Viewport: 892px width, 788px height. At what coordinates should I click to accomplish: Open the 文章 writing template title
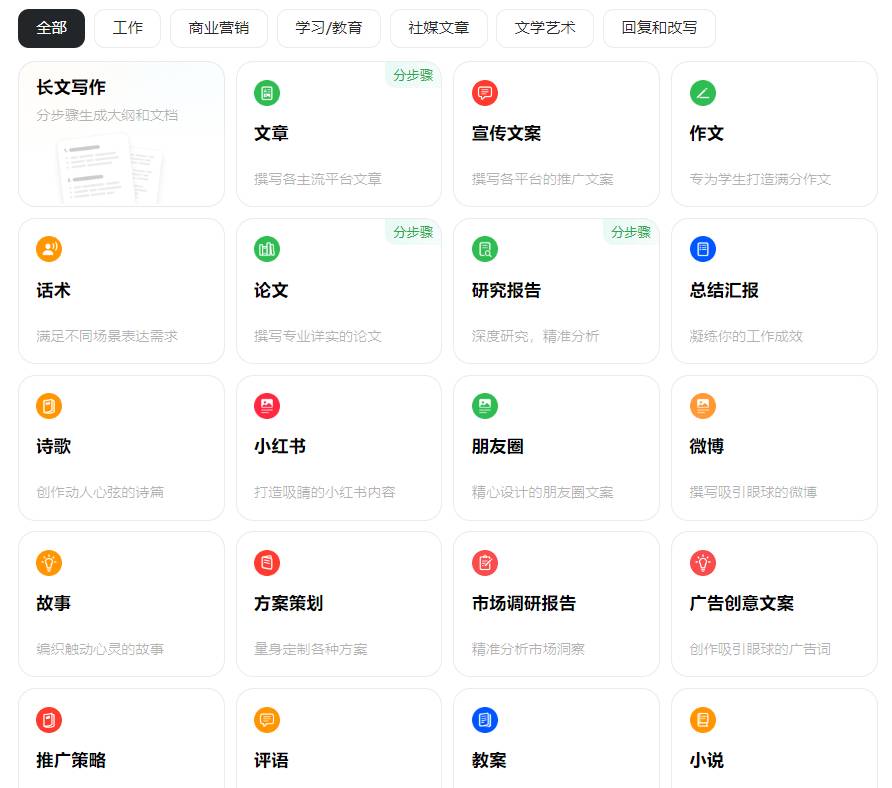[271, 133]
